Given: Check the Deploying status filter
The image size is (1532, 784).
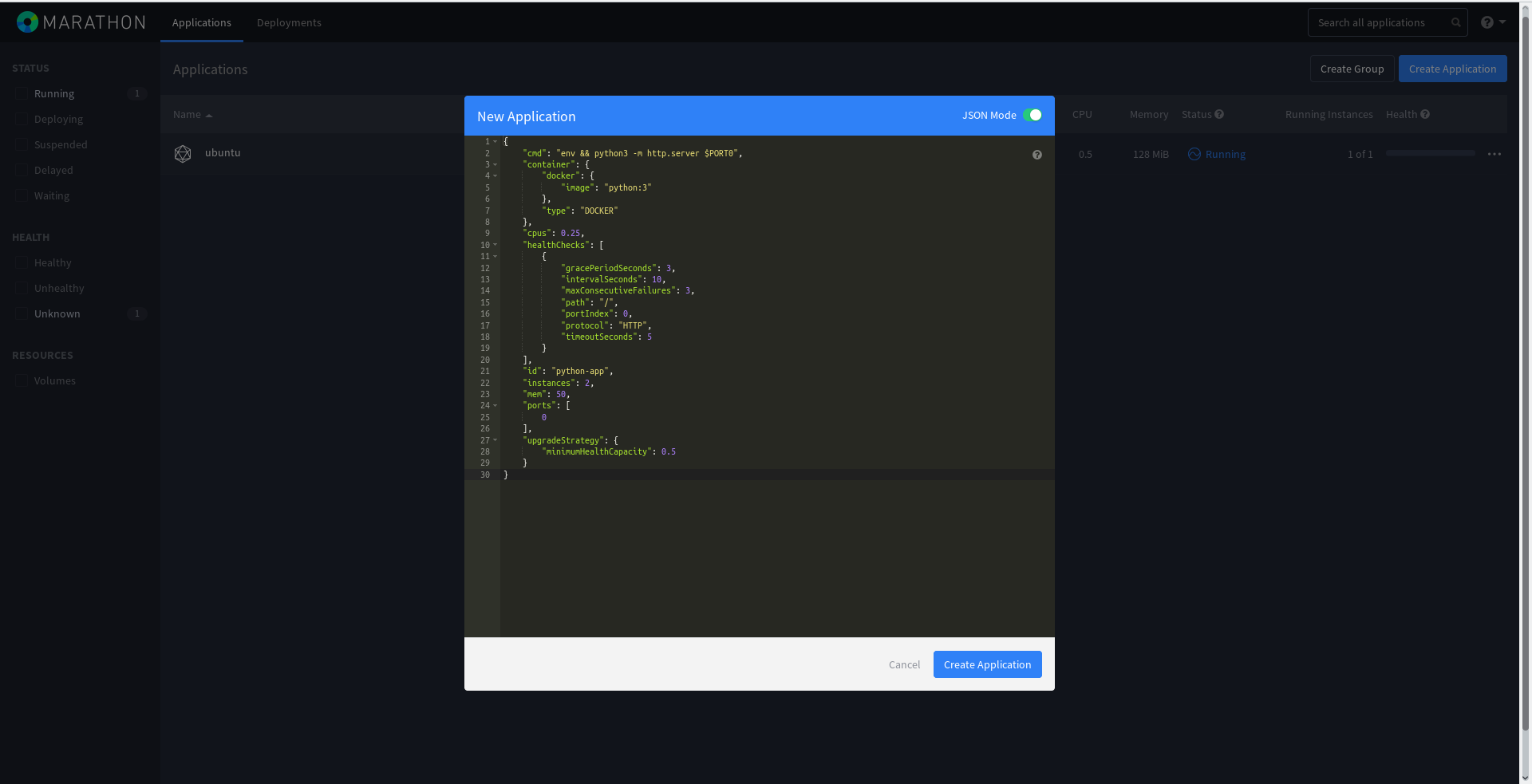Looking at the screenshot, I should click(22, 119).
